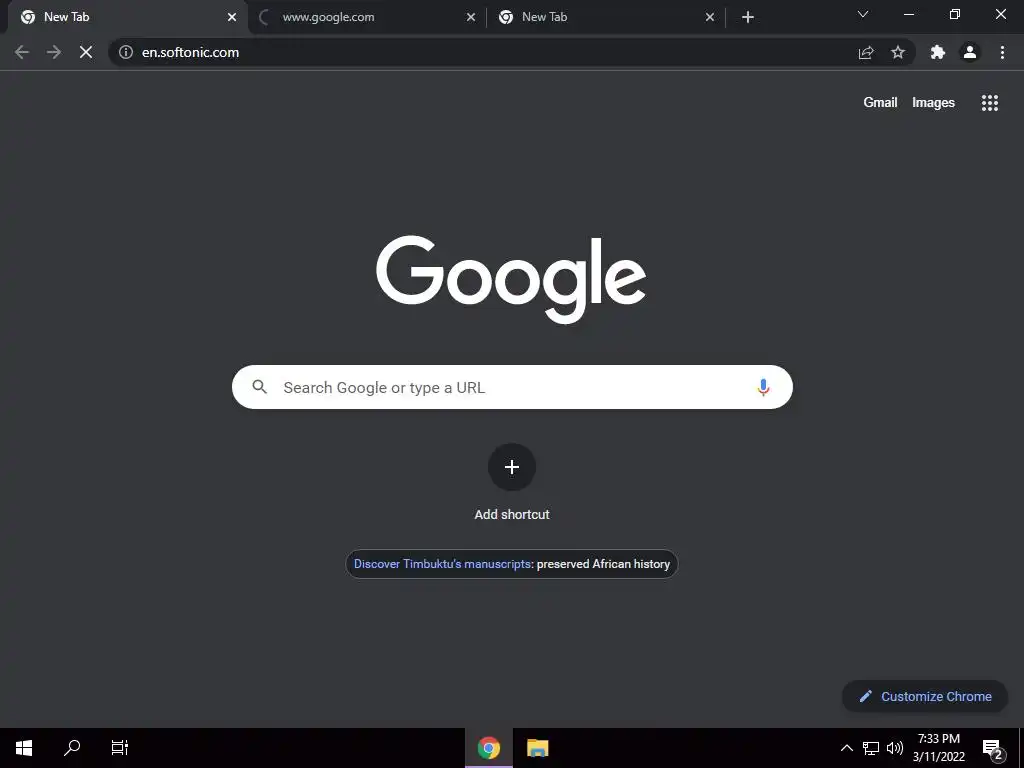The height and width of the screenshot is (768, 1024).
Task: Switch to the www.google.com tab
Action: coord(368,17)
